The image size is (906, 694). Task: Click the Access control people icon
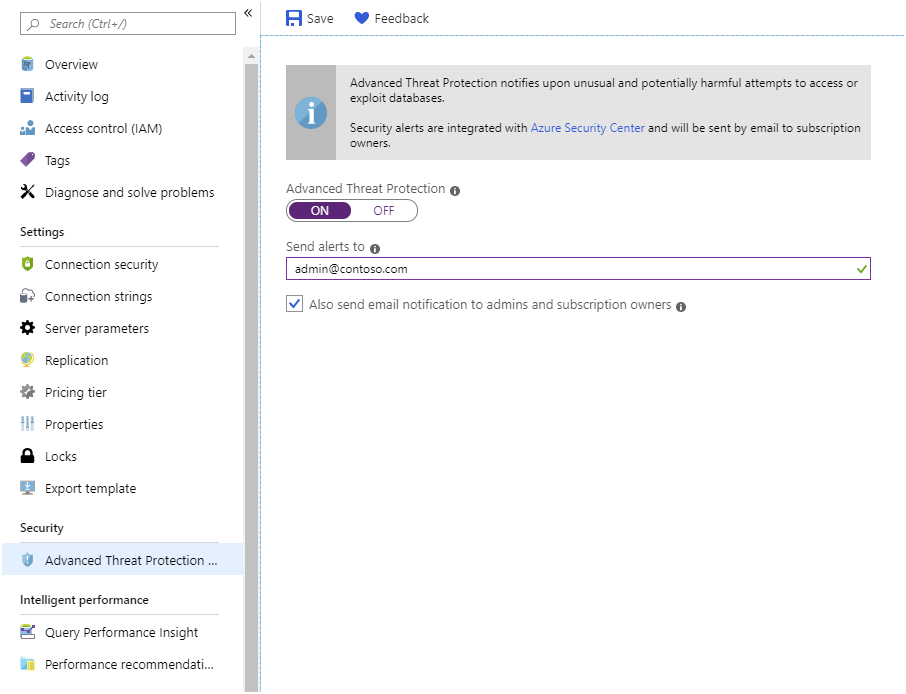coord(27,128)
